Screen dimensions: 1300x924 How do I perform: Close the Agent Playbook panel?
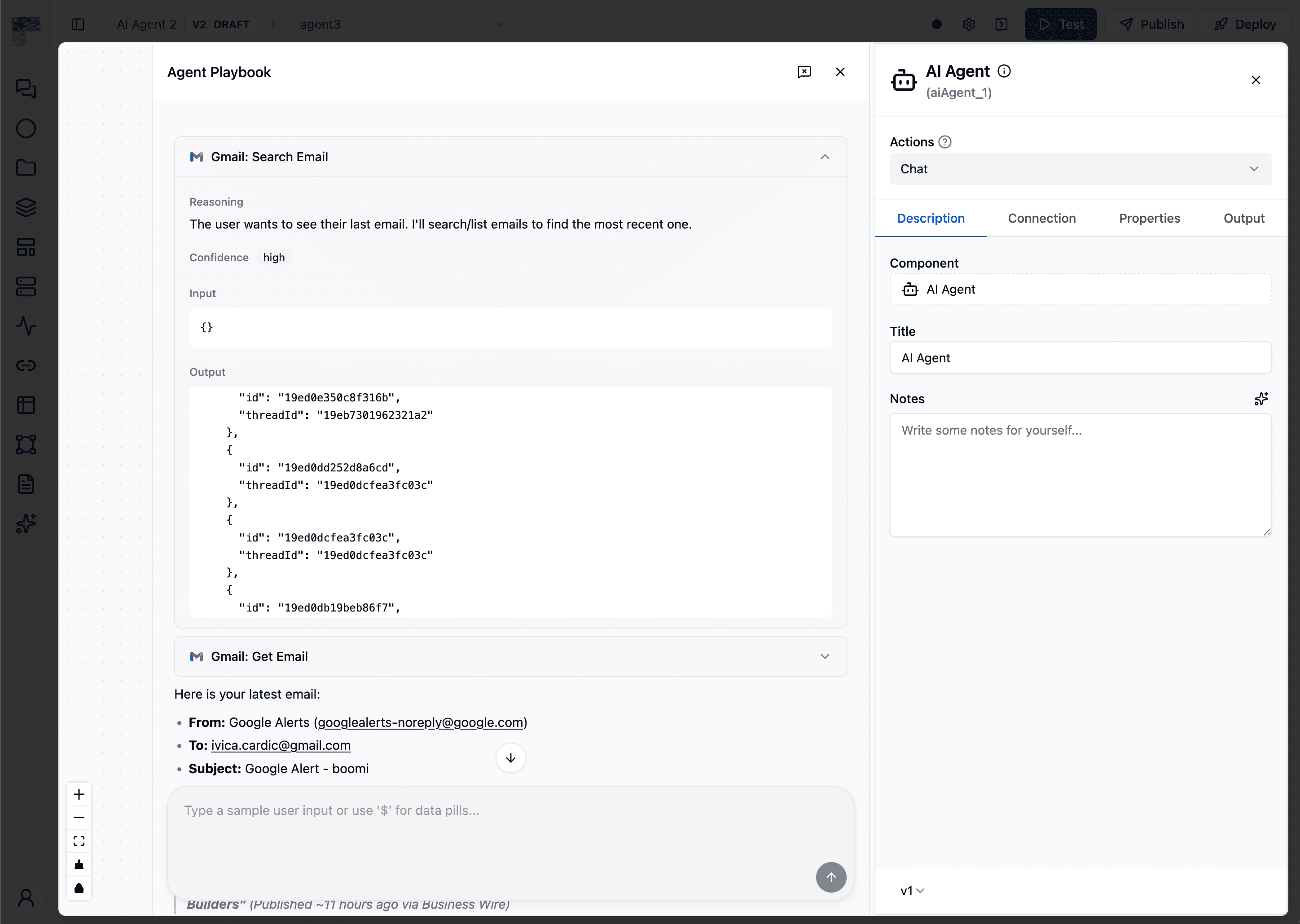(x=840, y=72)
